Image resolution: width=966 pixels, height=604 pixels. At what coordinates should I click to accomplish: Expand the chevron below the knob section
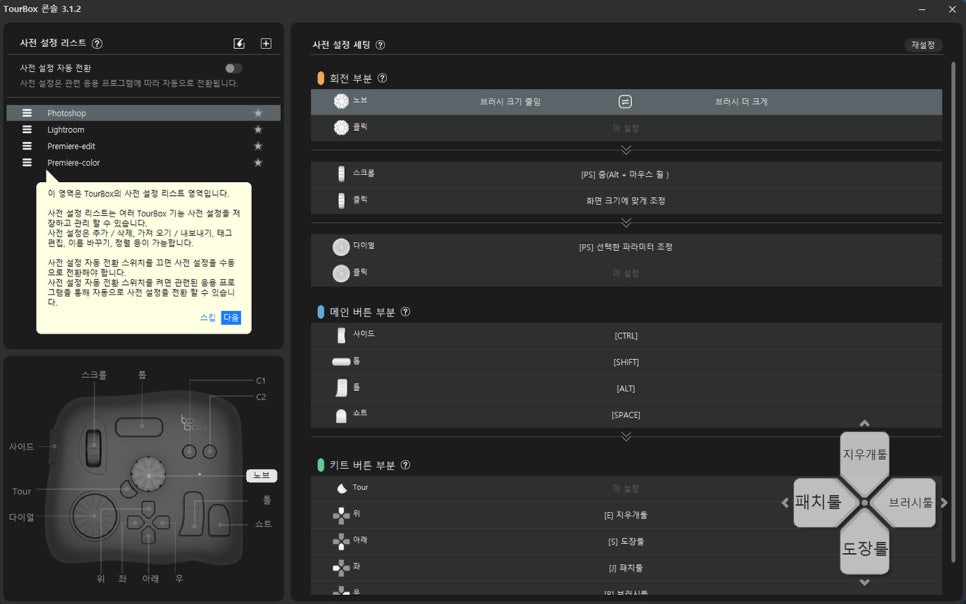[626, 150]
